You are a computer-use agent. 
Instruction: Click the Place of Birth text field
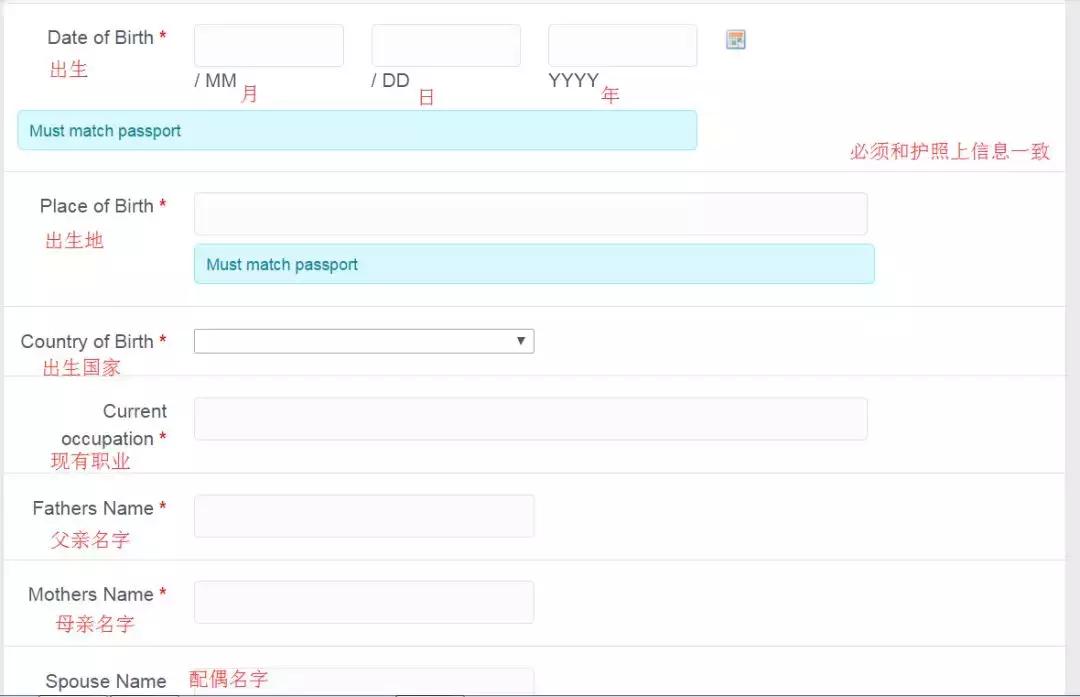click(530, 214)
